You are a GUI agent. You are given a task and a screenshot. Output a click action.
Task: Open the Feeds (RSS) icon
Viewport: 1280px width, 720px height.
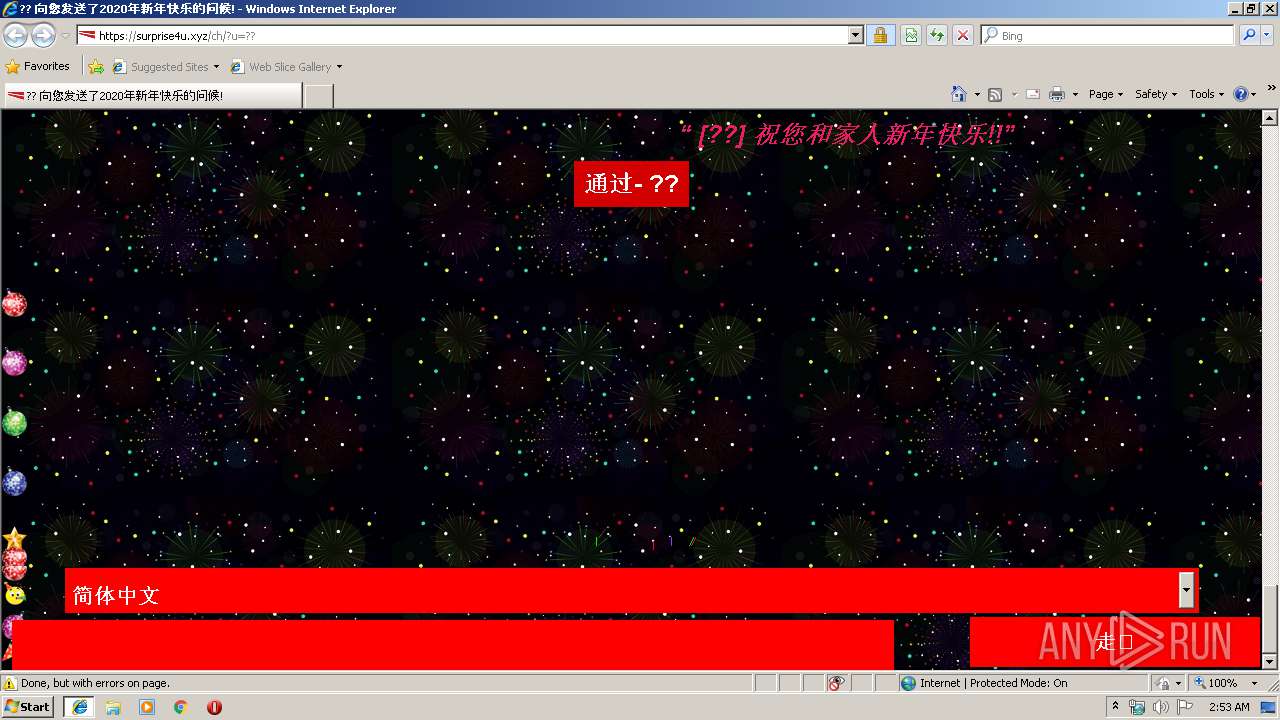(x=995, y=94)
